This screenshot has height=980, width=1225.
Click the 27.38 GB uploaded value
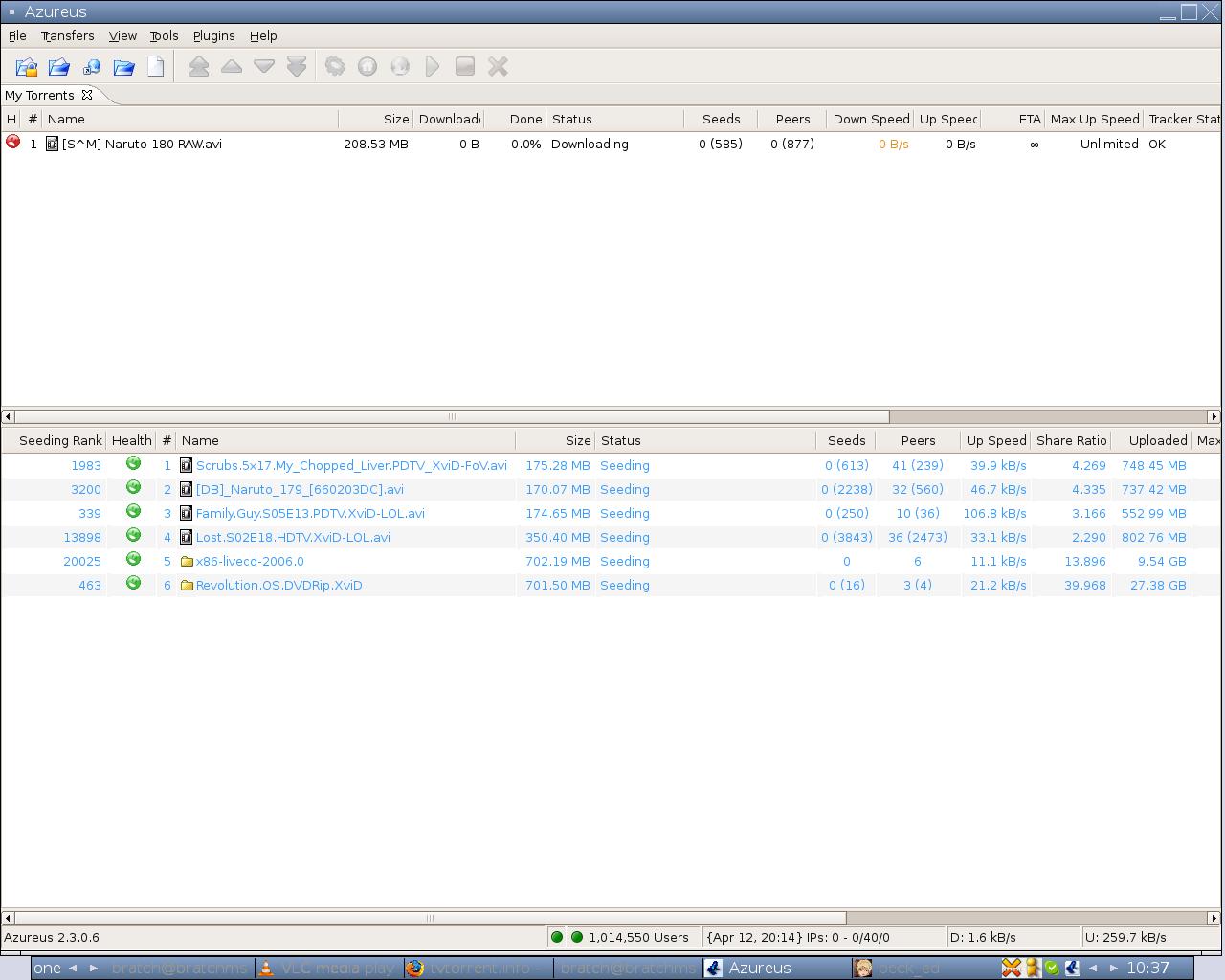tap(1158, 585)
